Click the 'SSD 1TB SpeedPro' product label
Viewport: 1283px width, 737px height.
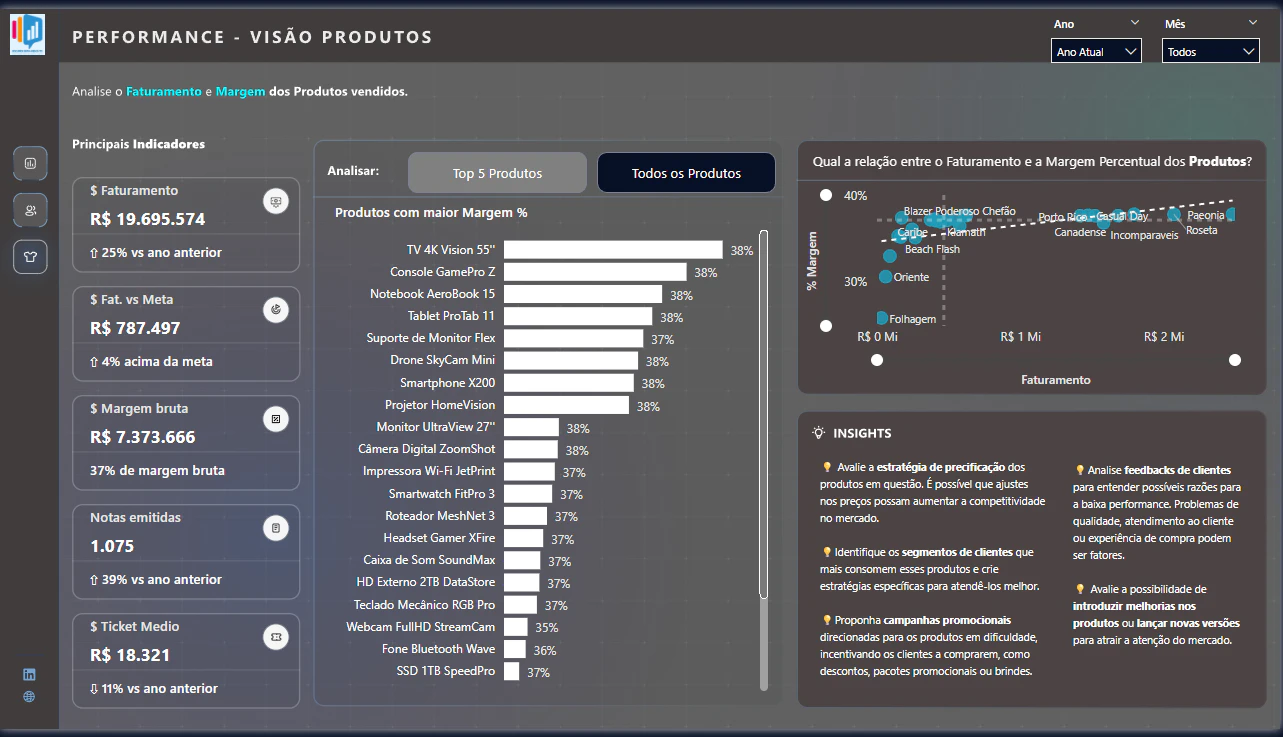446,671
